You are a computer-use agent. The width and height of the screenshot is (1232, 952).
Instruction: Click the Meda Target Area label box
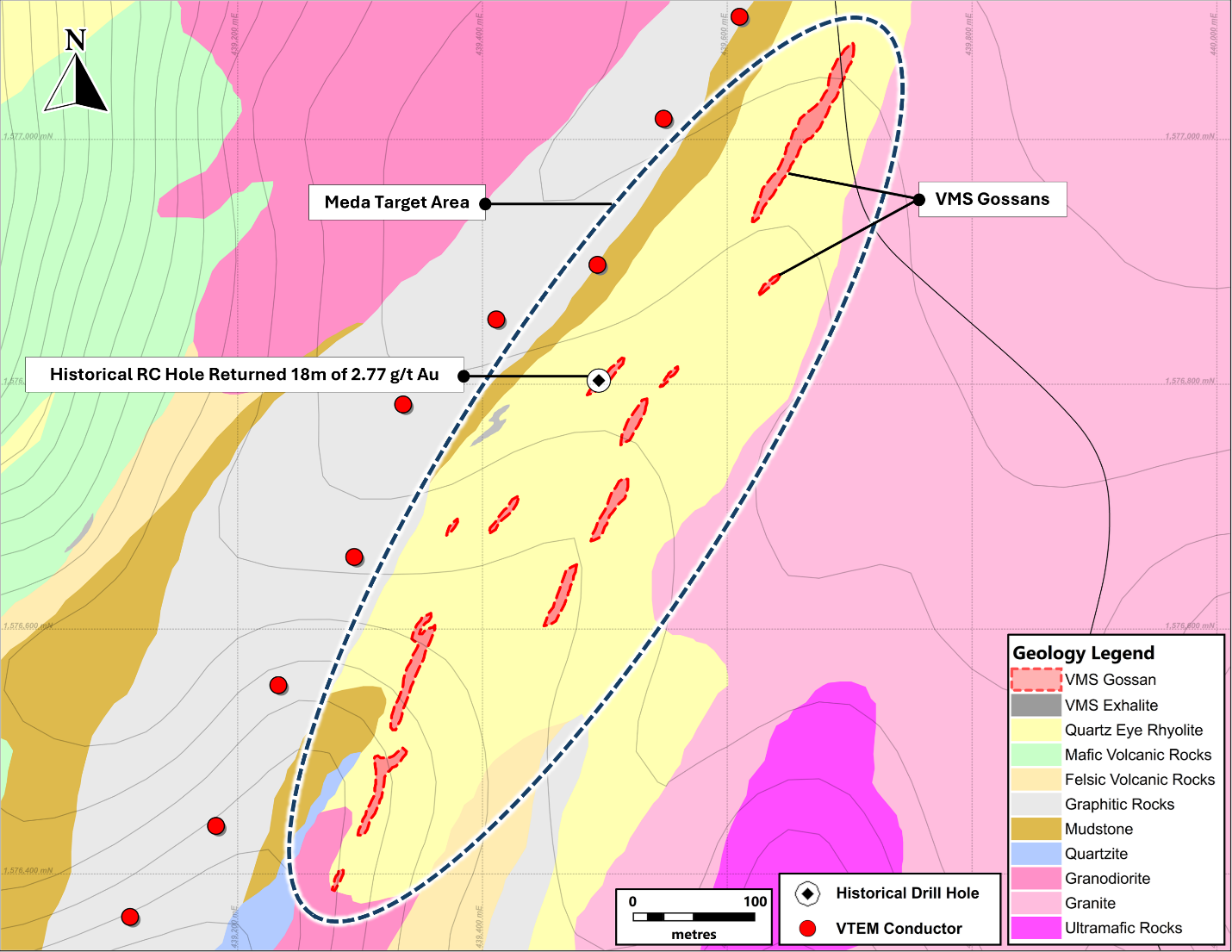point(397,202)
